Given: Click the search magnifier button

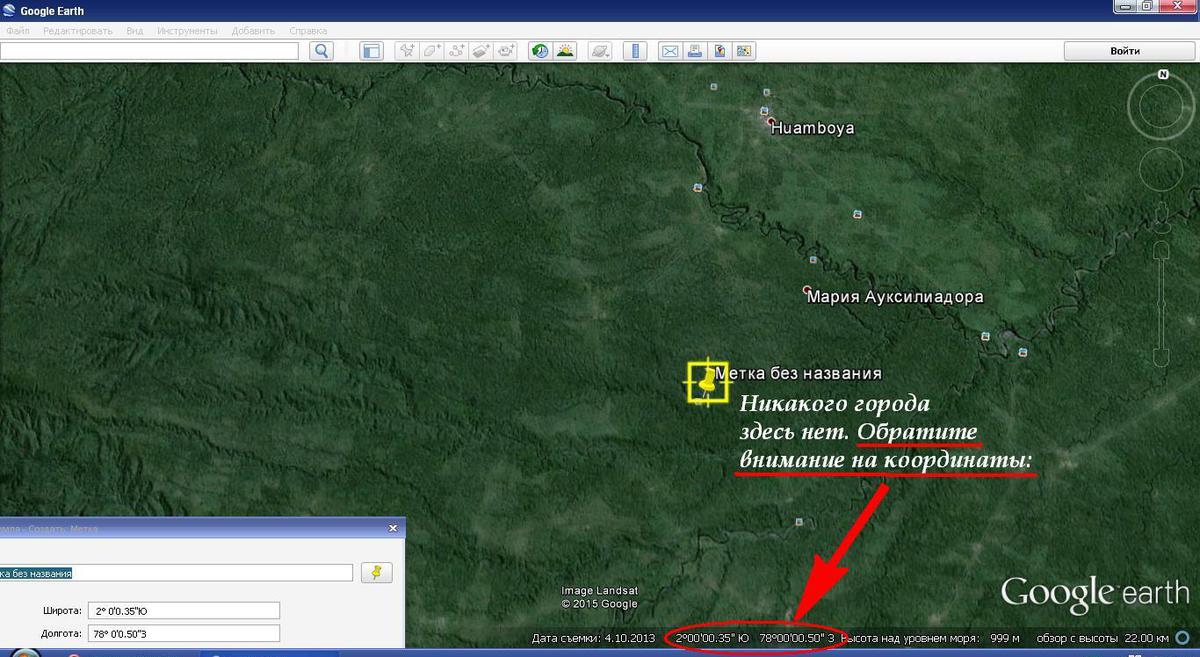Looking at the screenshot, I should coord(321,51).
